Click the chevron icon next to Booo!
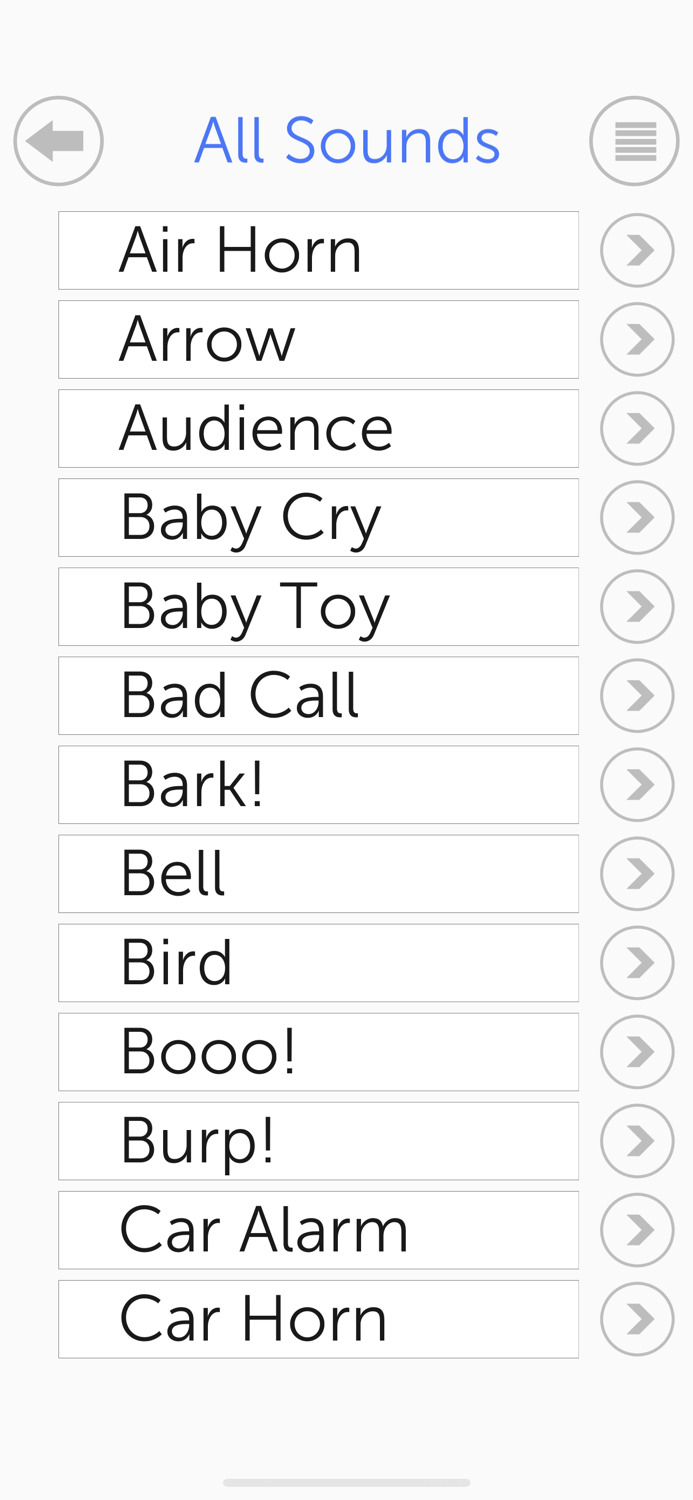Screen dimensions: 693x1500 (637, 1051)
